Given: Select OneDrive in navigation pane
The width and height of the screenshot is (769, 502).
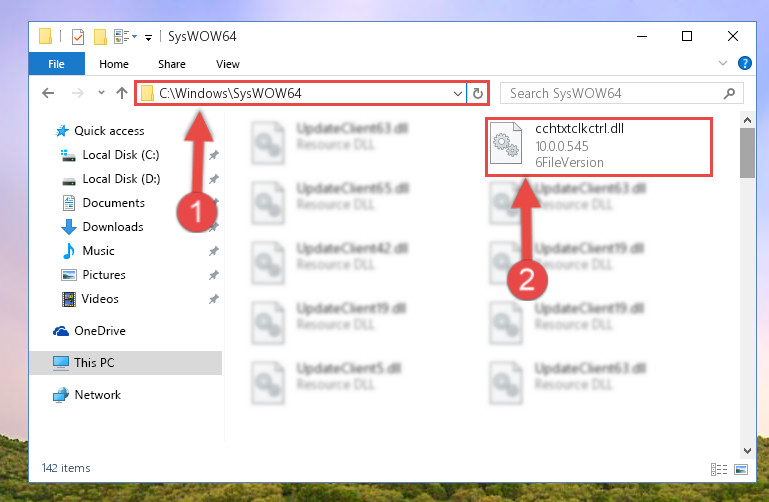Looking at the screenshot, I should 100,331.
